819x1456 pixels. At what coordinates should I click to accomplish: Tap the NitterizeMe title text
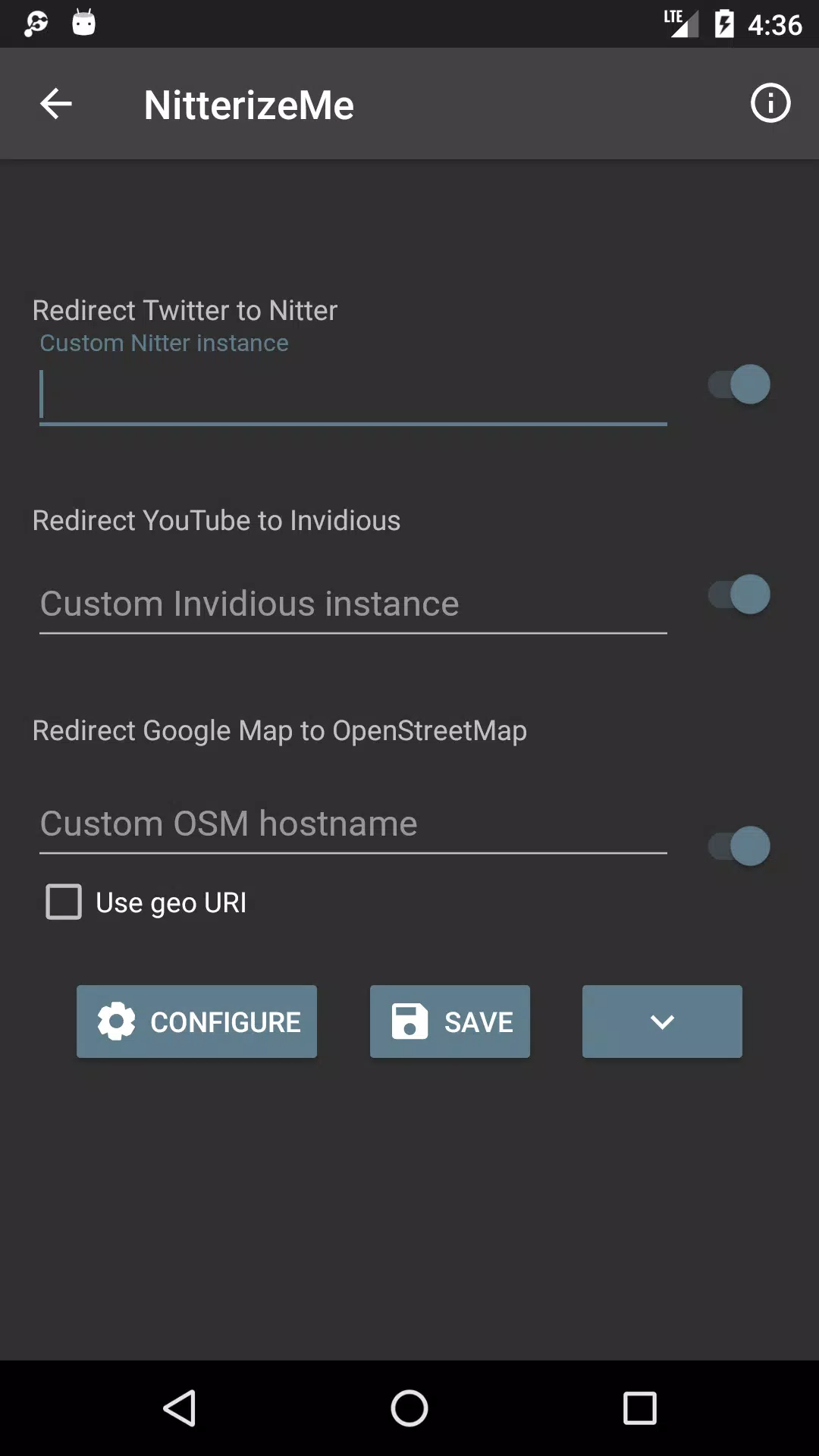click(249, 105)
